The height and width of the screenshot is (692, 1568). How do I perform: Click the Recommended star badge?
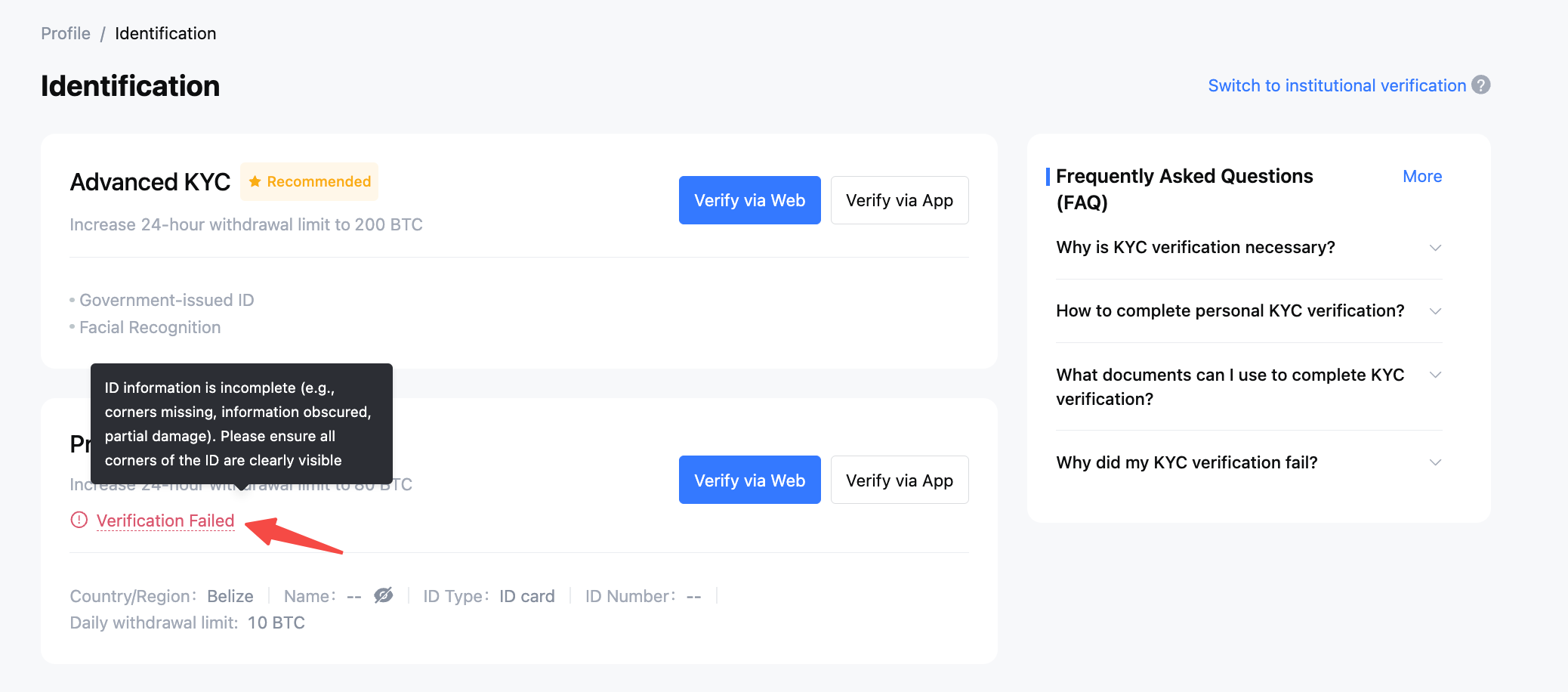[309, 182]
